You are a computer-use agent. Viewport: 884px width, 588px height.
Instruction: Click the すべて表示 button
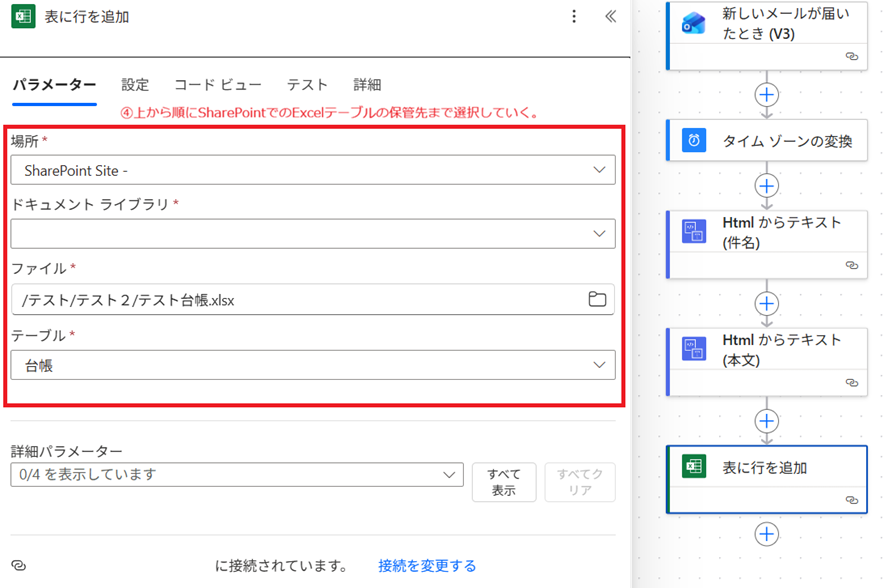(x=504, y=482)
